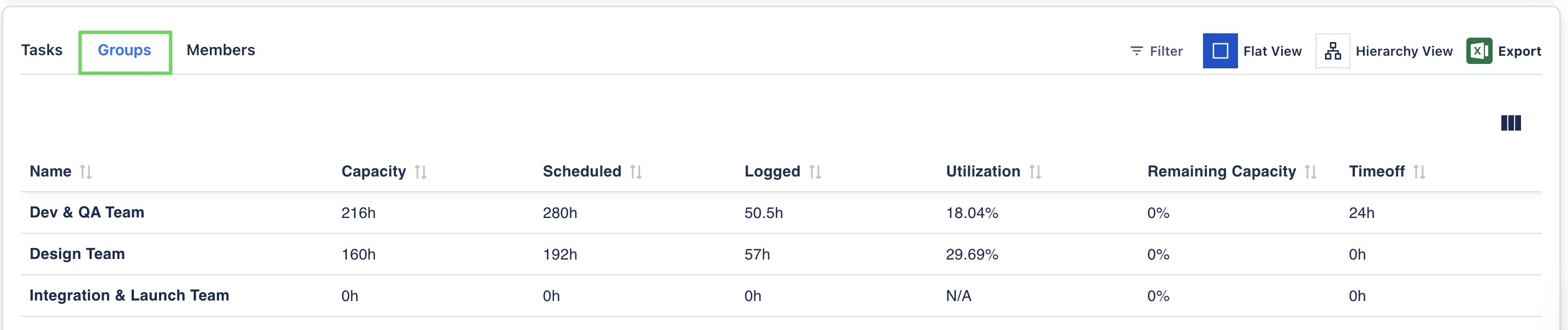The image size is (1568, 330).
Task: Switch to the Members tab
Action: [x=220, y=50]
